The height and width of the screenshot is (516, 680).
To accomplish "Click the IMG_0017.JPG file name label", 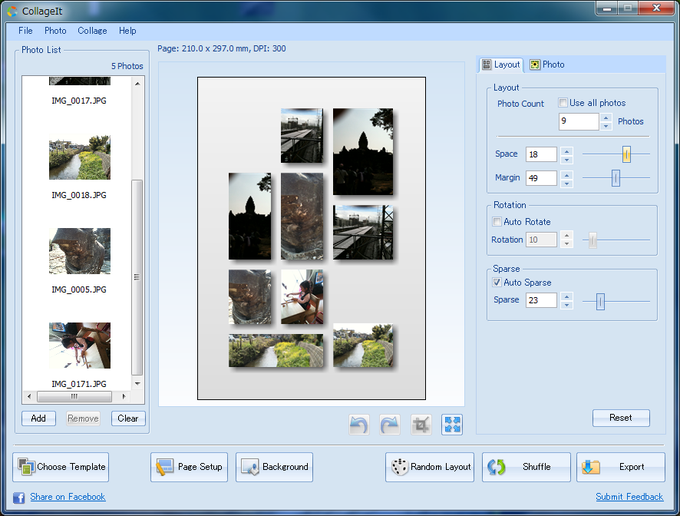I will (79, 101).
